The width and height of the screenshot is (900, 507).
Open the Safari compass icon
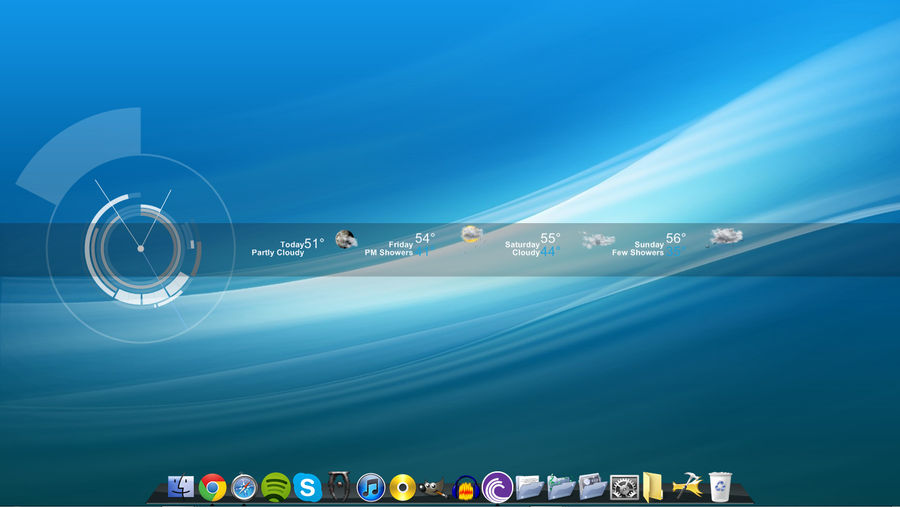(244, 488)
